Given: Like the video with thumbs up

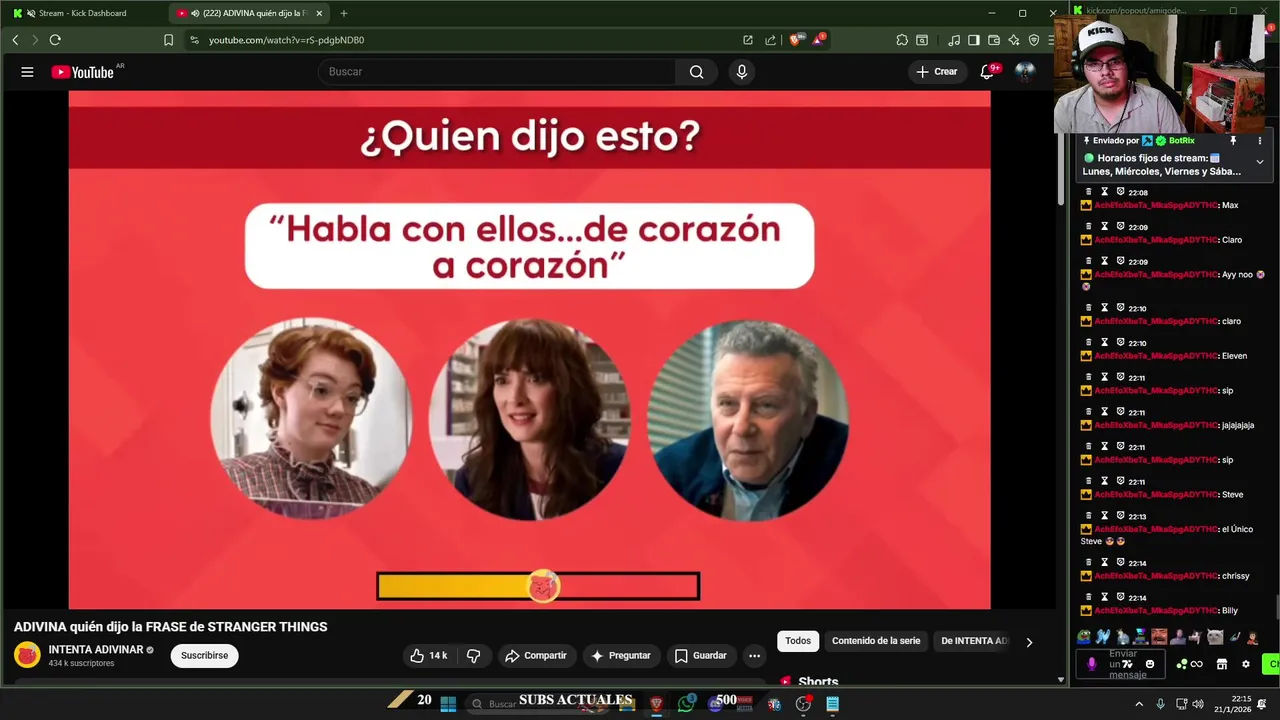Looking at the screenshot, I should 428,656.
